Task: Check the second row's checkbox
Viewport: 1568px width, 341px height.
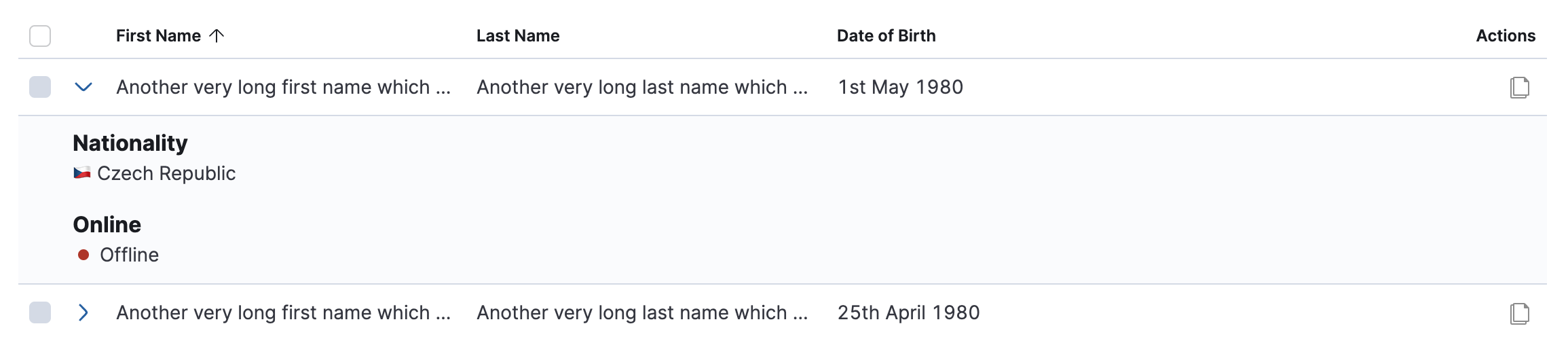Action: point(40,312)
